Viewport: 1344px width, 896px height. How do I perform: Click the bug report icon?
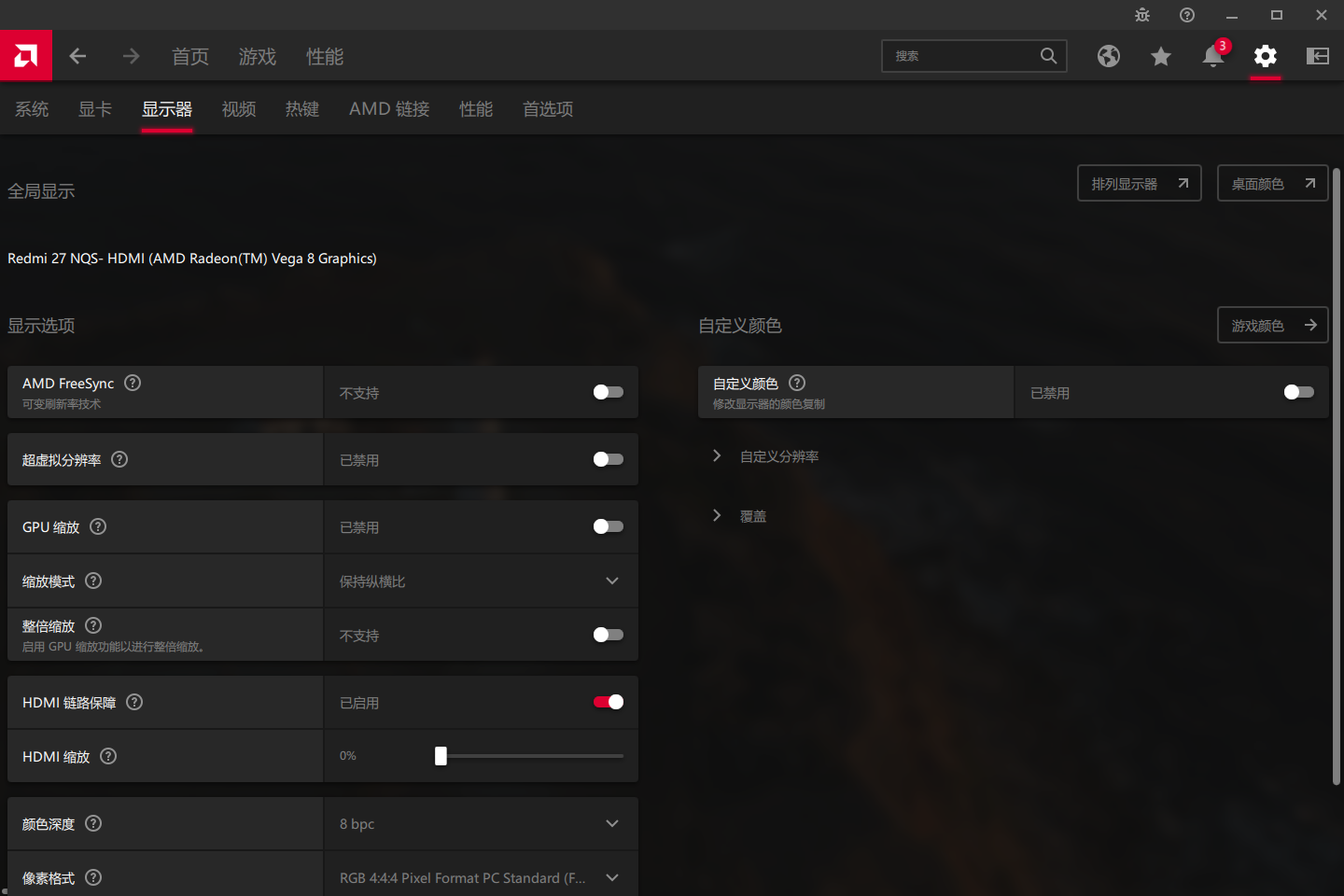click(1142, 15)
